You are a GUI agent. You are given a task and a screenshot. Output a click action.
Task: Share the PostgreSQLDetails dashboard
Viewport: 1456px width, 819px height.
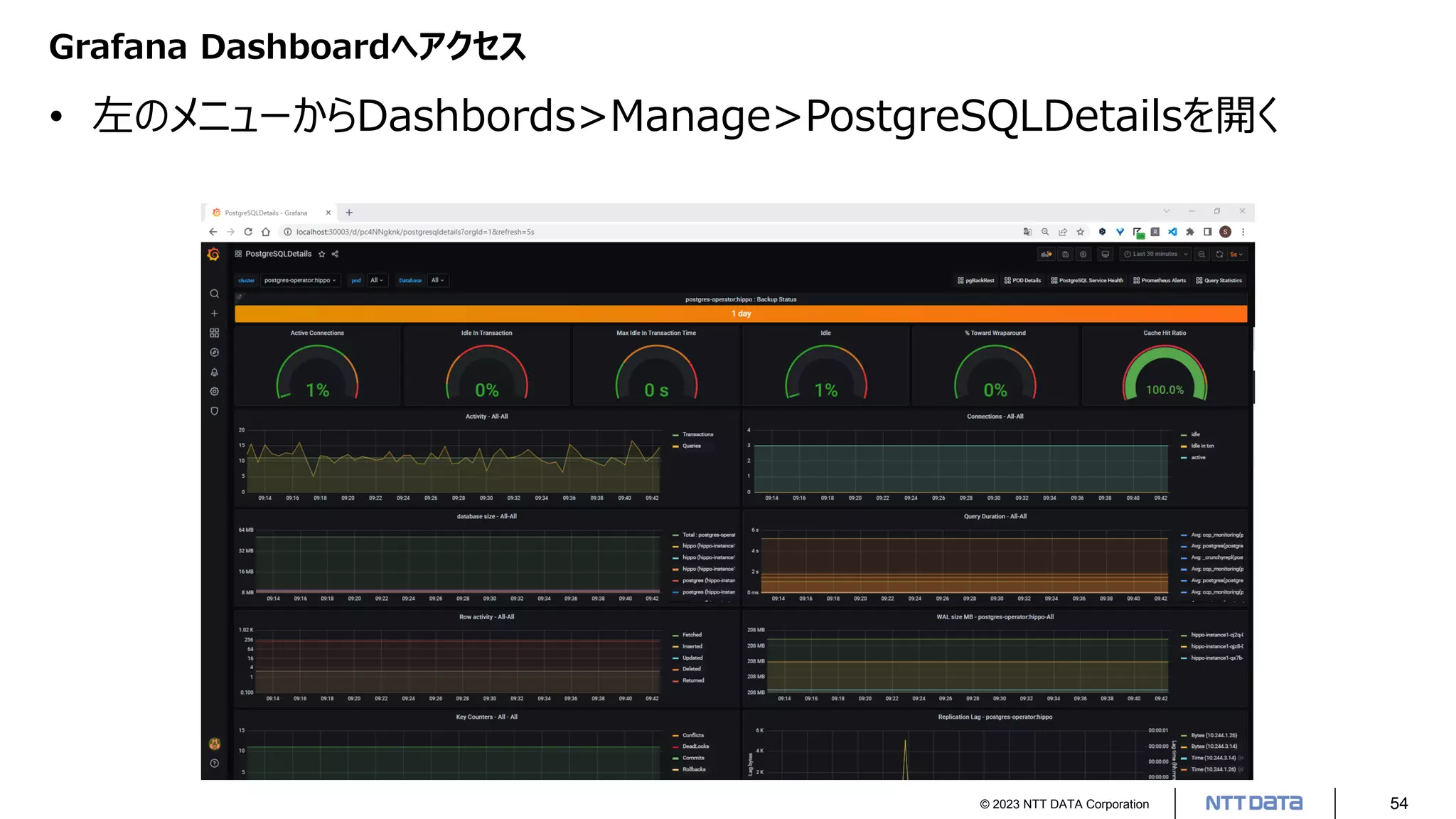point(335,254)
